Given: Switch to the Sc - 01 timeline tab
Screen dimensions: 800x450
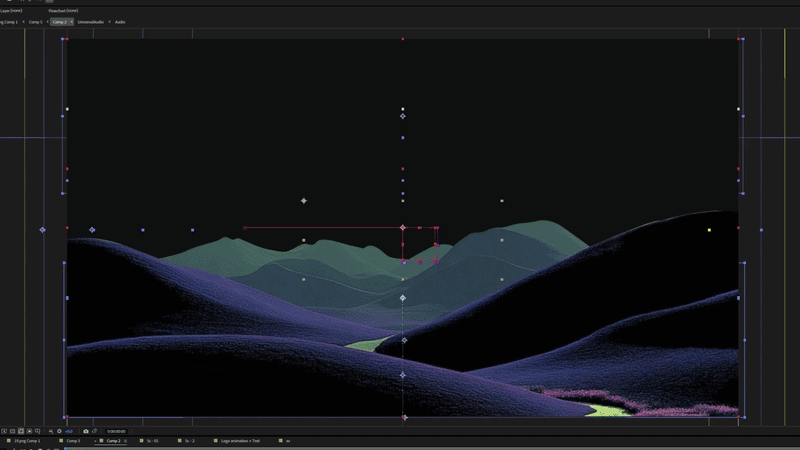Looking at the screenshot, I should coord(153,441).
